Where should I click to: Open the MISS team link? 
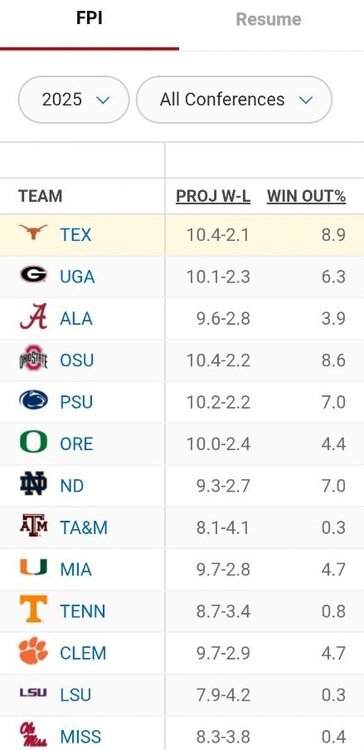tap(80, 737)
